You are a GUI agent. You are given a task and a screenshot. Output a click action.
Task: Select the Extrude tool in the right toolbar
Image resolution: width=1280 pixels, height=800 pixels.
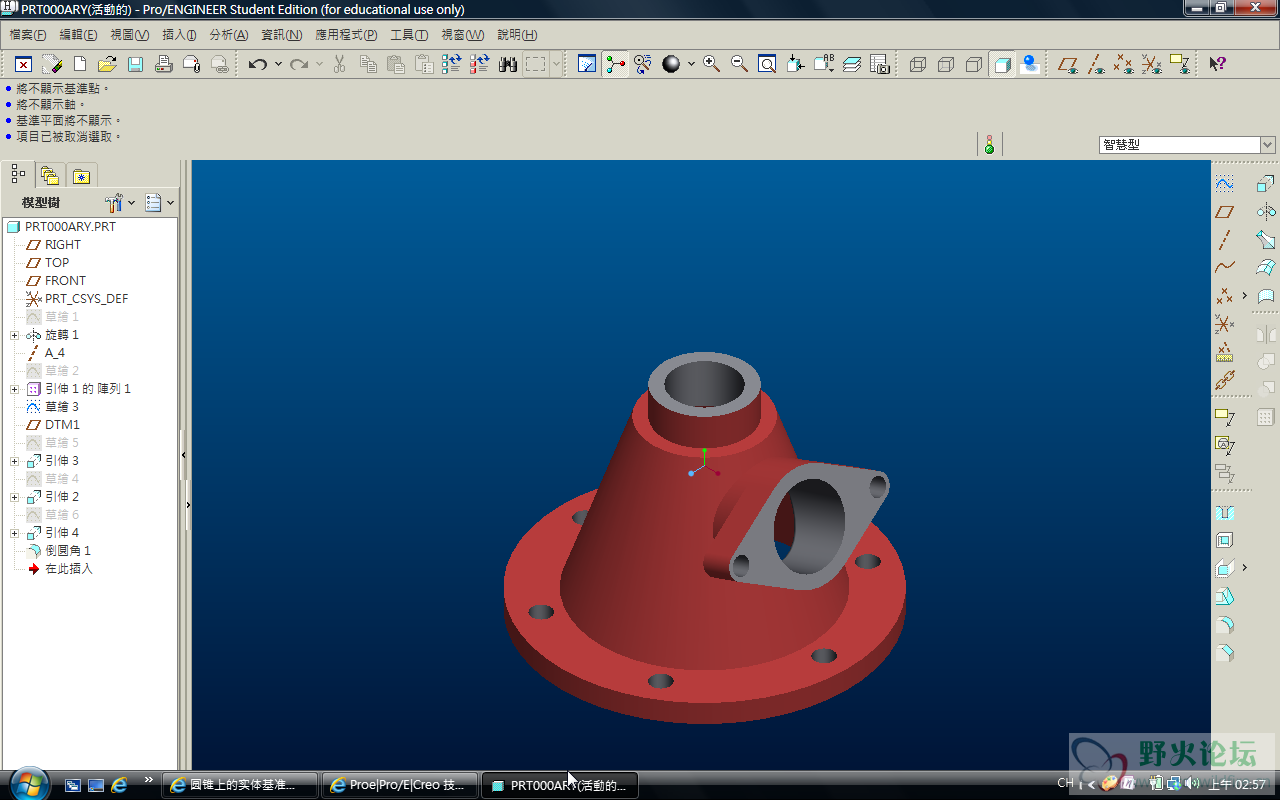pyautogui.click(x=1266, y=183)
